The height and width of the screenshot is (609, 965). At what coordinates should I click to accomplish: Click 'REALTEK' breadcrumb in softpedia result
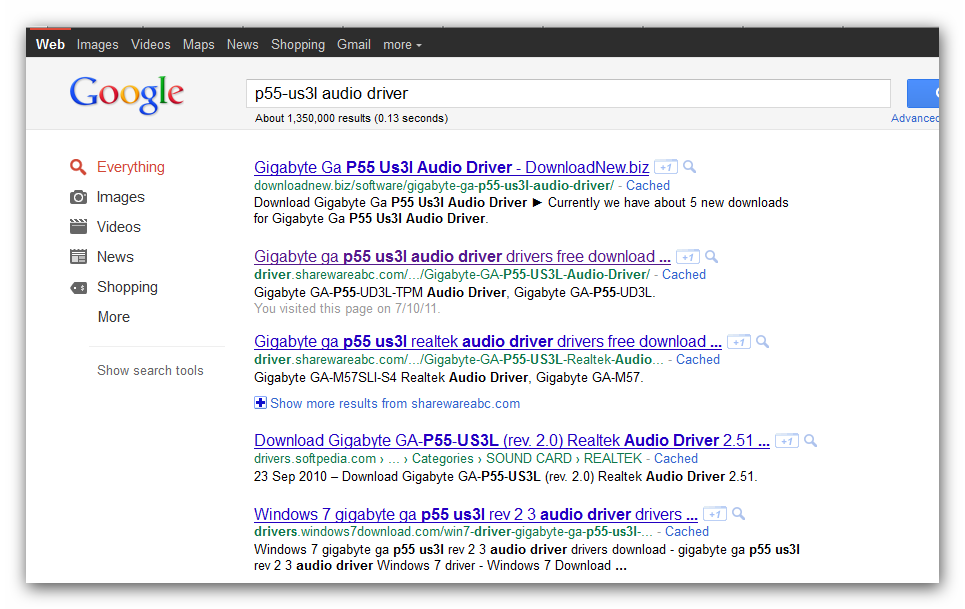coord(613,458)
